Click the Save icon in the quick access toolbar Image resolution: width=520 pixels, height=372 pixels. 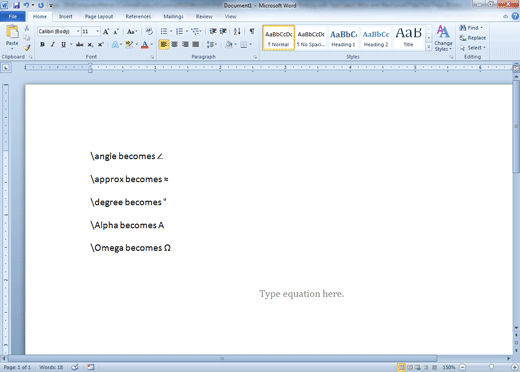16,5
